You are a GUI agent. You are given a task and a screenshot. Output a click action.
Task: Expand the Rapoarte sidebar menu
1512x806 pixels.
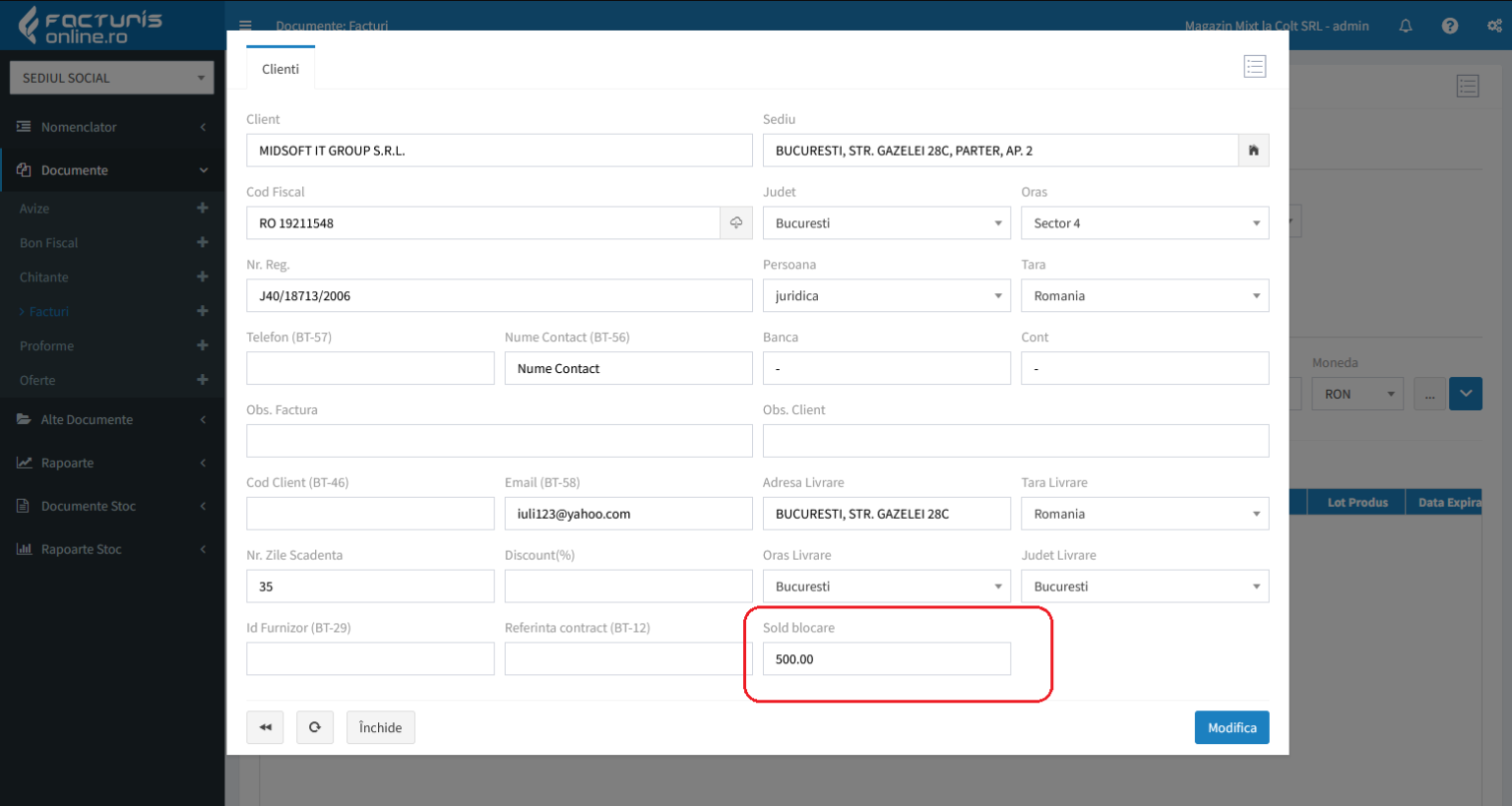pyautogui.click(x=111, y=463)
